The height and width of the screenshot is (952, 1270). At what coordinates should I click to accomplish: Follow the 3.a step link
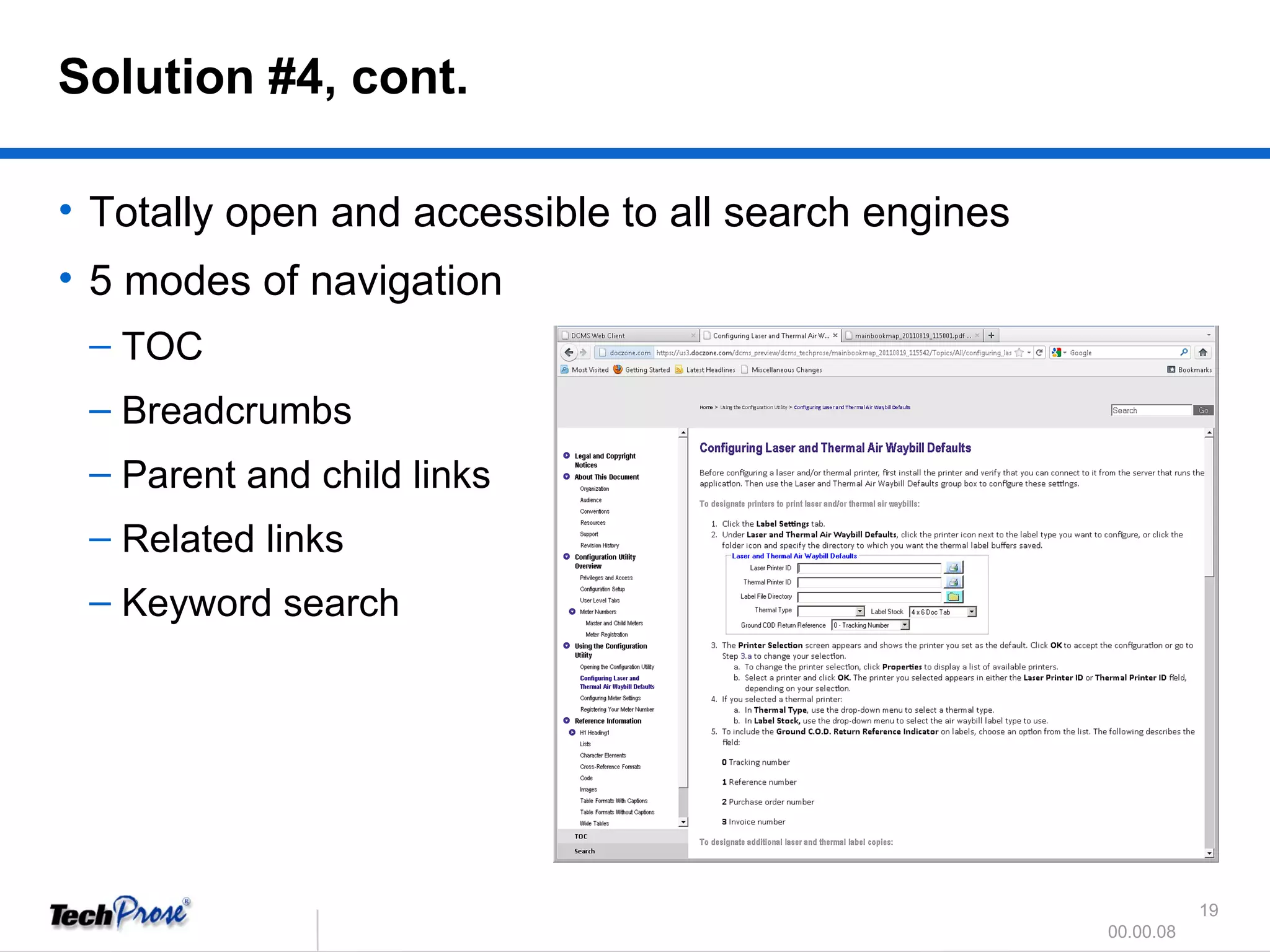pyautogui.click(x=746, y=656)
